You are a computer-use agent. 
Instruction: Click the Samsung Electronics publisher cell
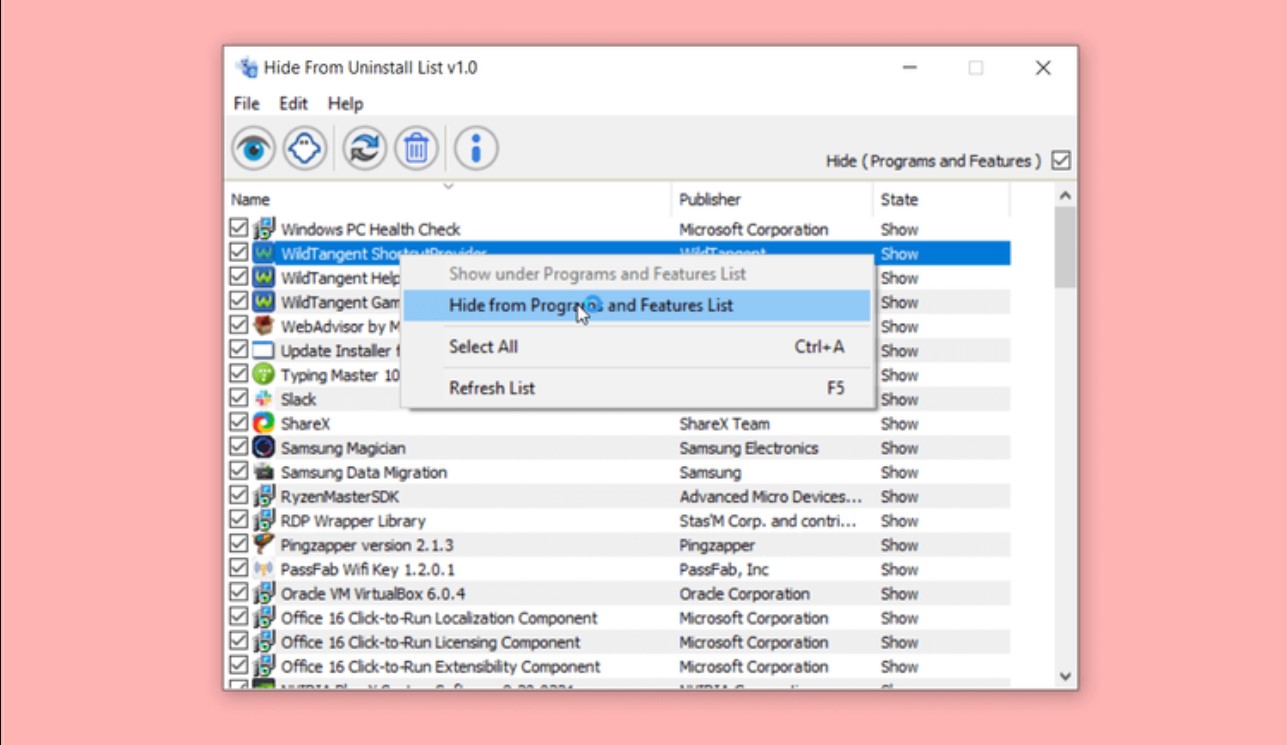[749, 448]
